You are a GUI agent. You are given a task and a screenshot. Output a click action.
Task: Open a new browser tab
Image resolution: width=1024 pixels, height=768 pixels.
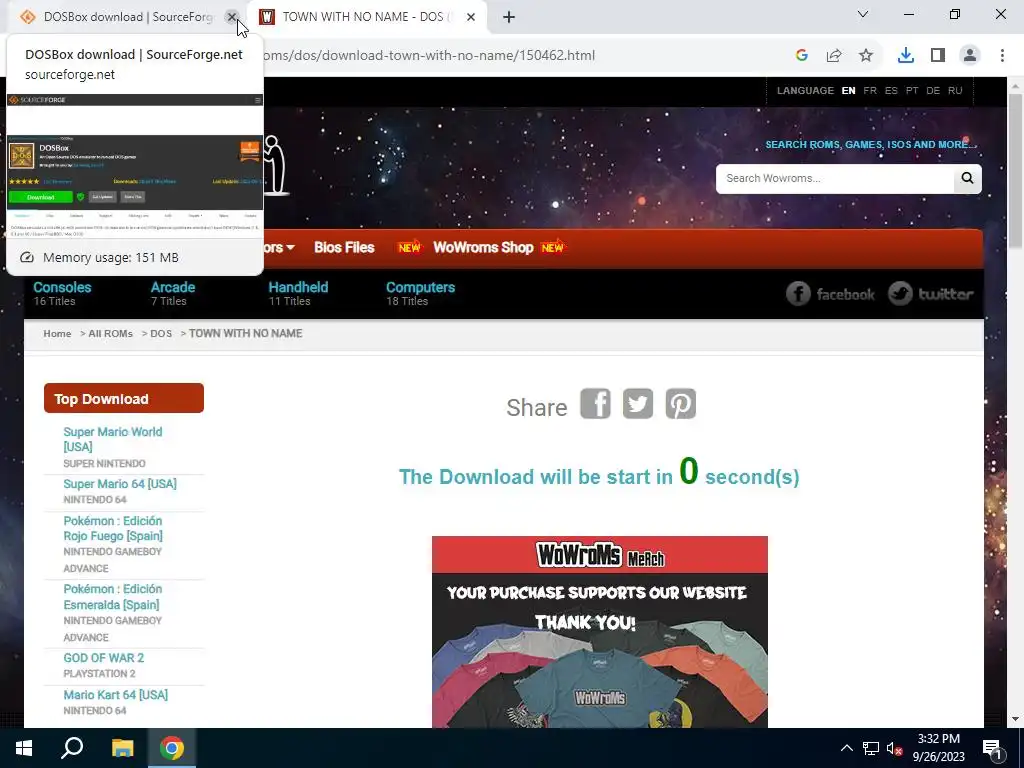(509, 17)
